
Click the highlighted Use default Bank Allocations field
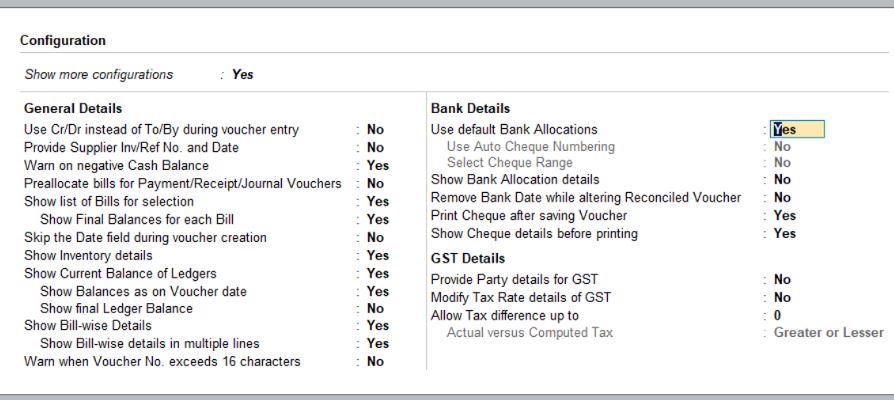797,130
